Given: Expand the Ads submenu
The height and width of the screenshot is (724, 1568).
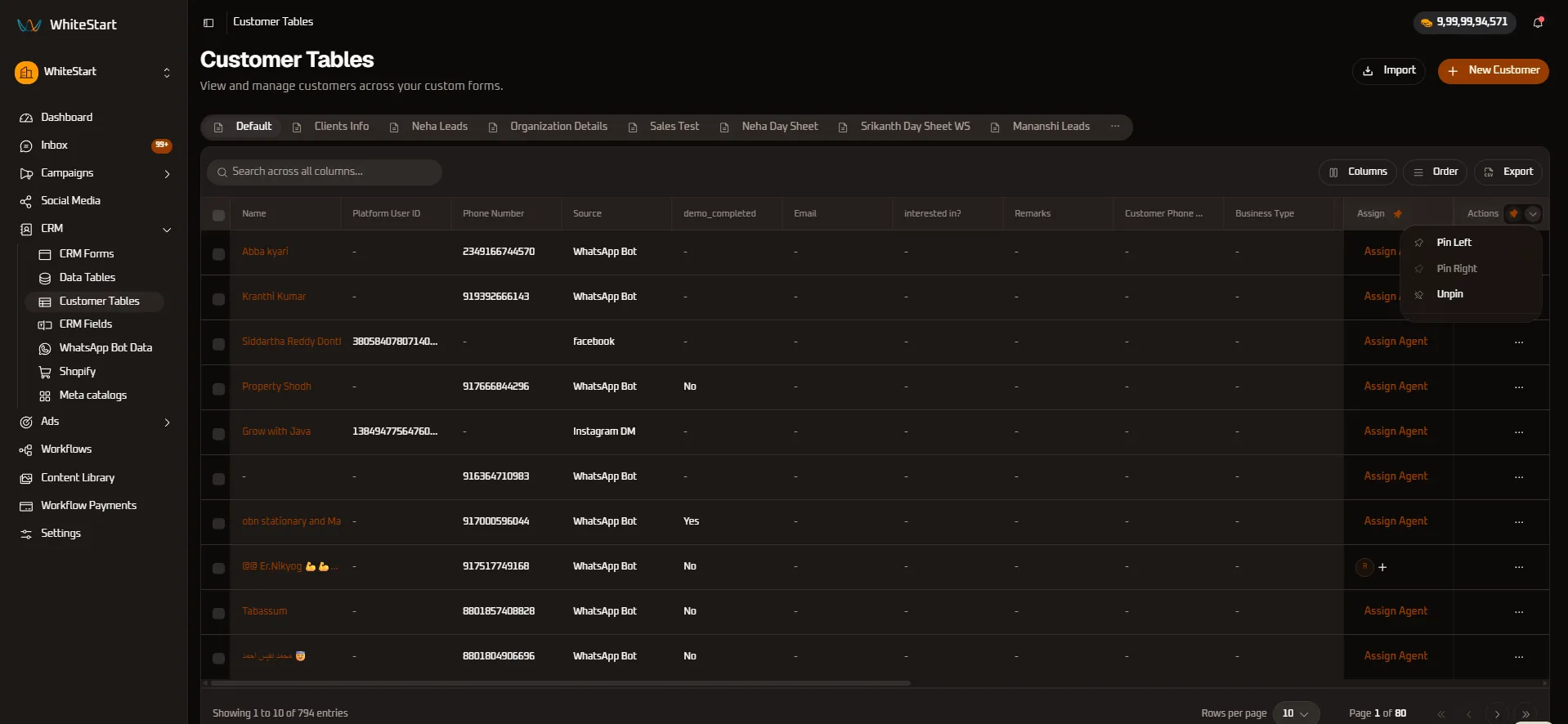Looking at the screenshot, I should pyautogui.click(x=167, y=422).
